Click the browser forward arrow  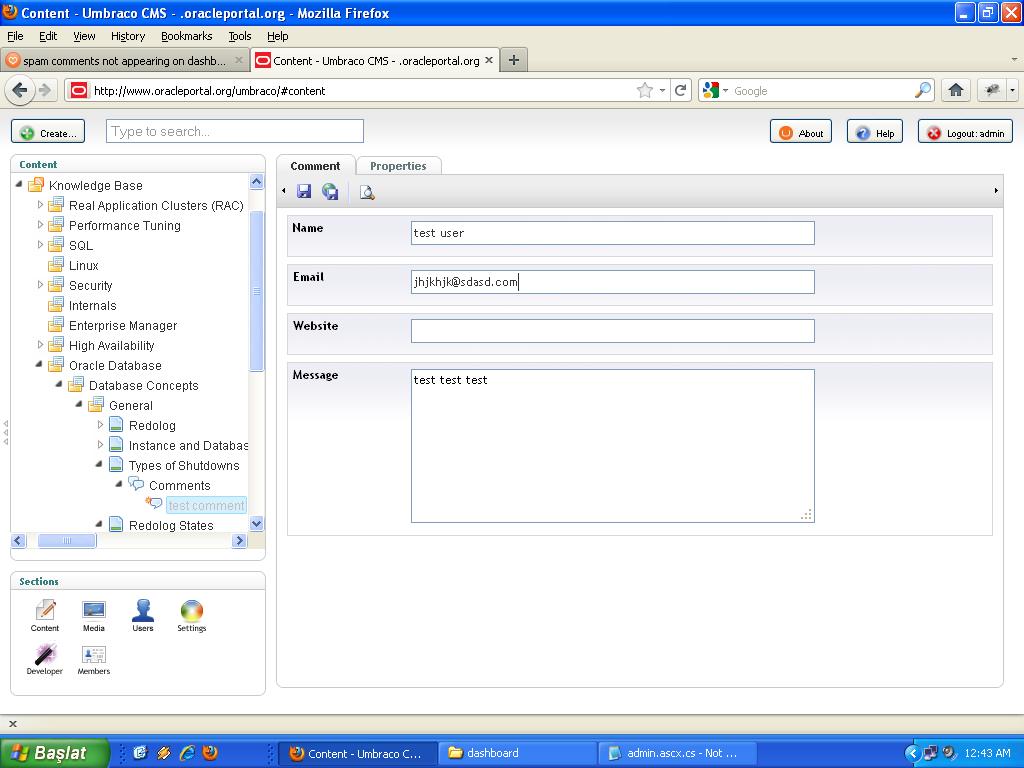click(x=44, y=90)
